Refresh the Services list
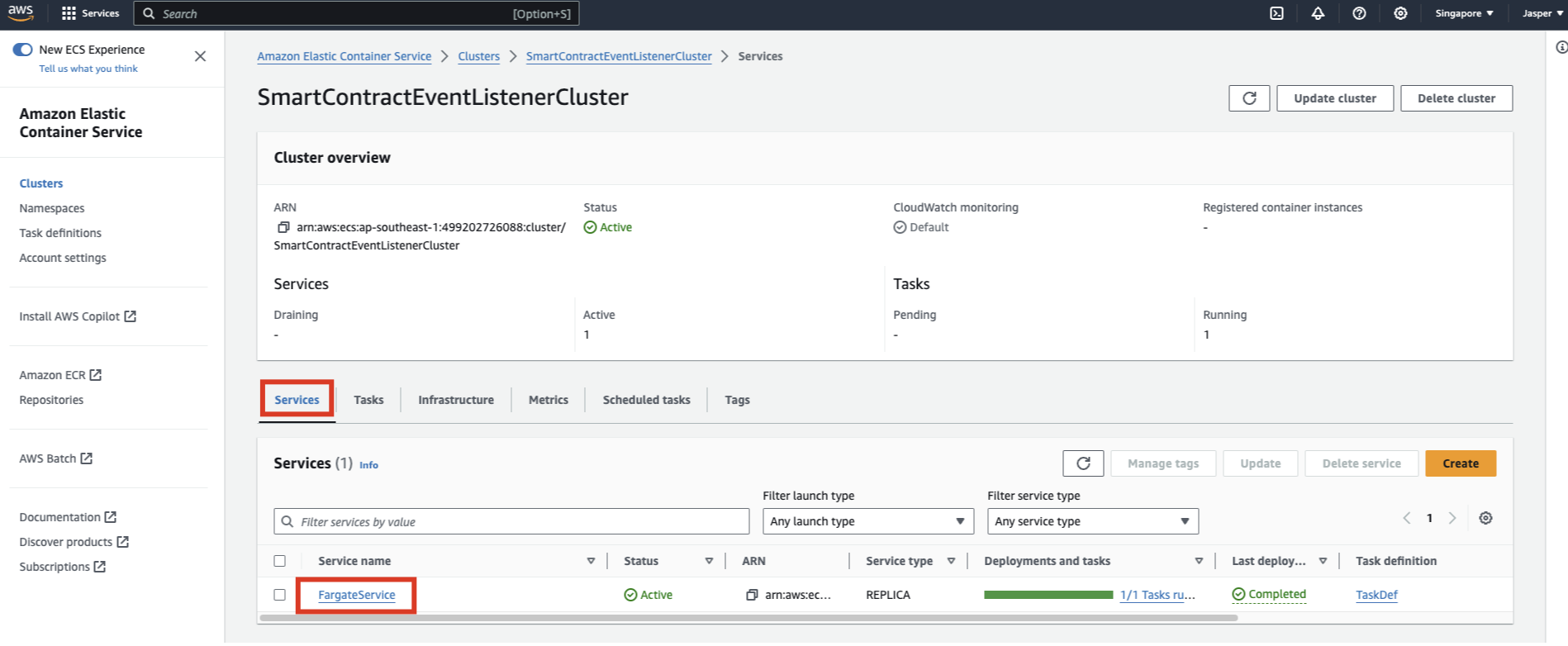 [x=1083, y=463]
